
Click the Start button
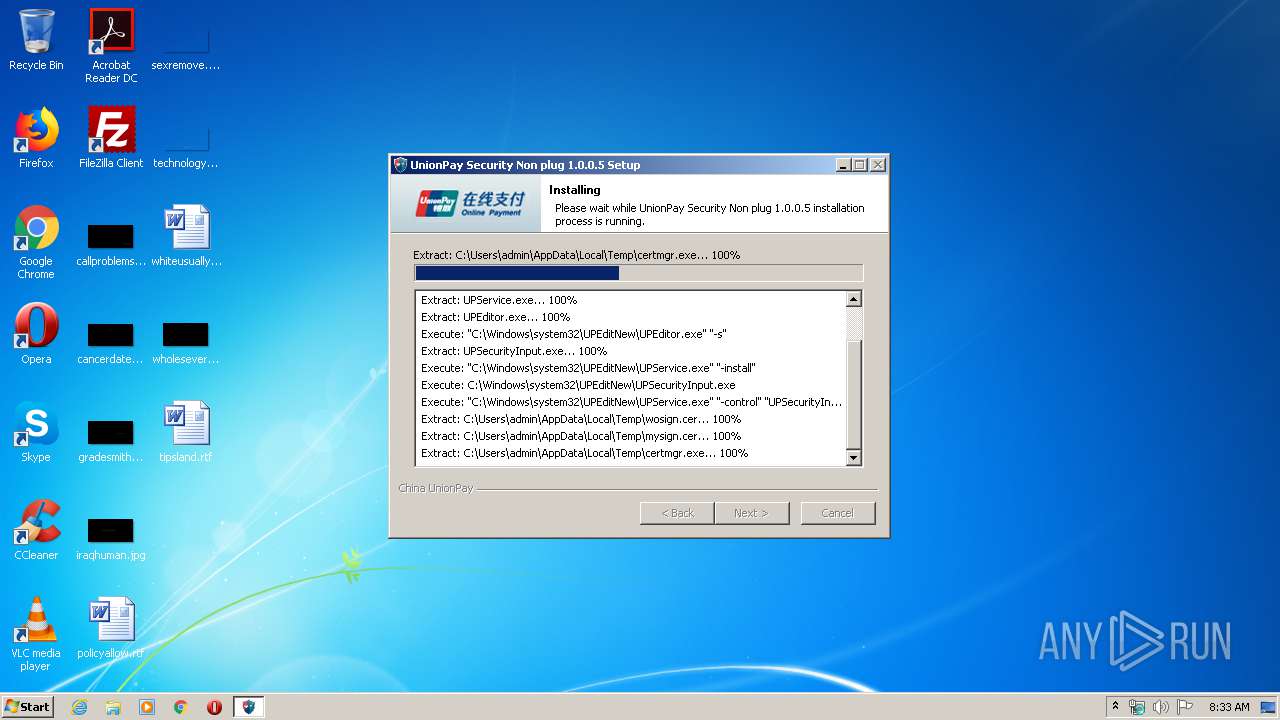click(28, 707)
